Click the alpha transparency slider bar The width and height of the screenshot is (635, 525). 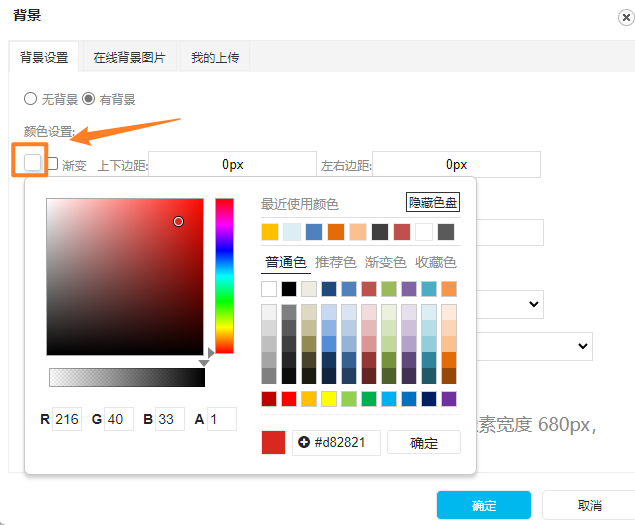coord(126,377)
